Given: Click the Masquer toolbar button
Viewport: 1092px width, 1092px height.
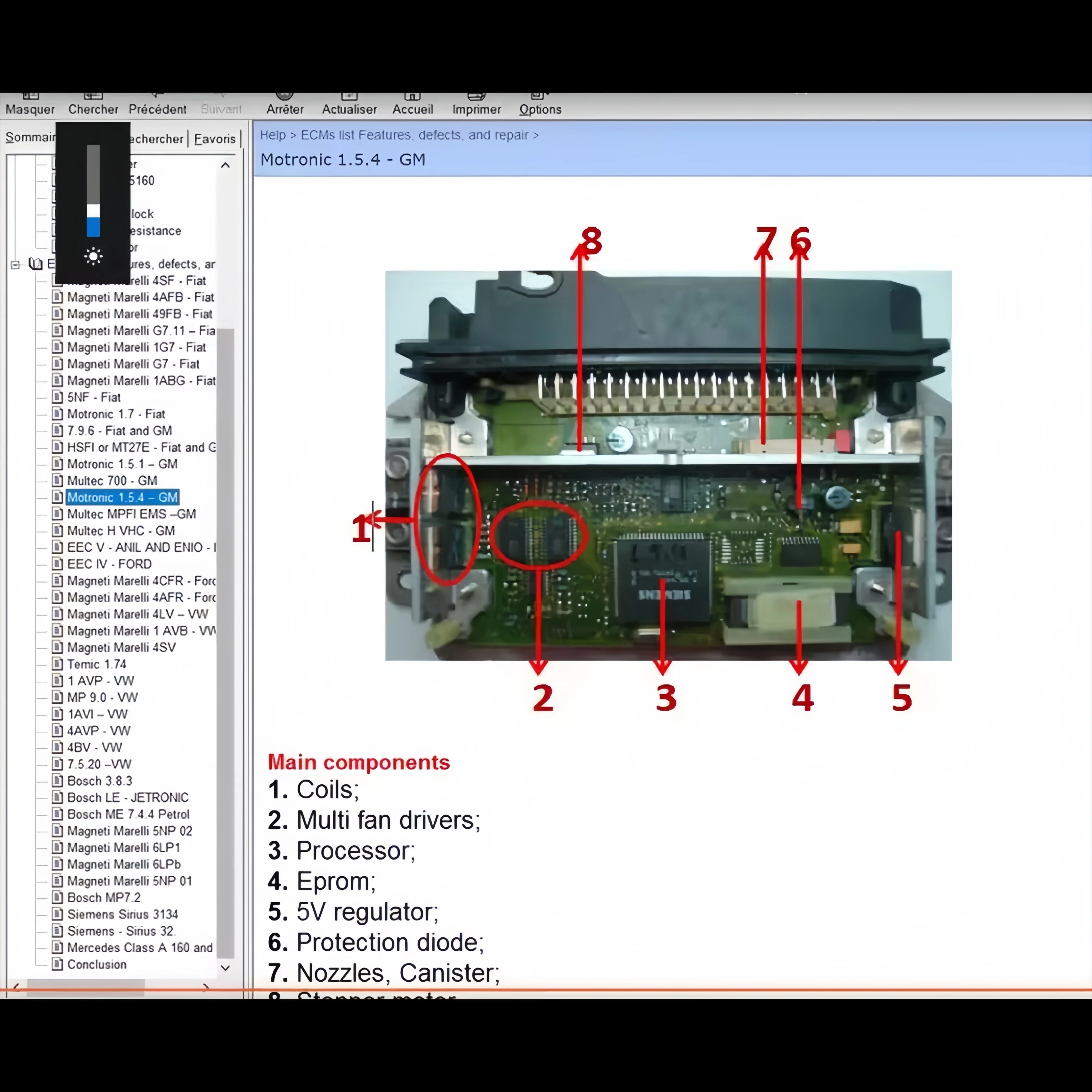Looking at the screenshot, I should pyautogui.click(x=30, y=105).
